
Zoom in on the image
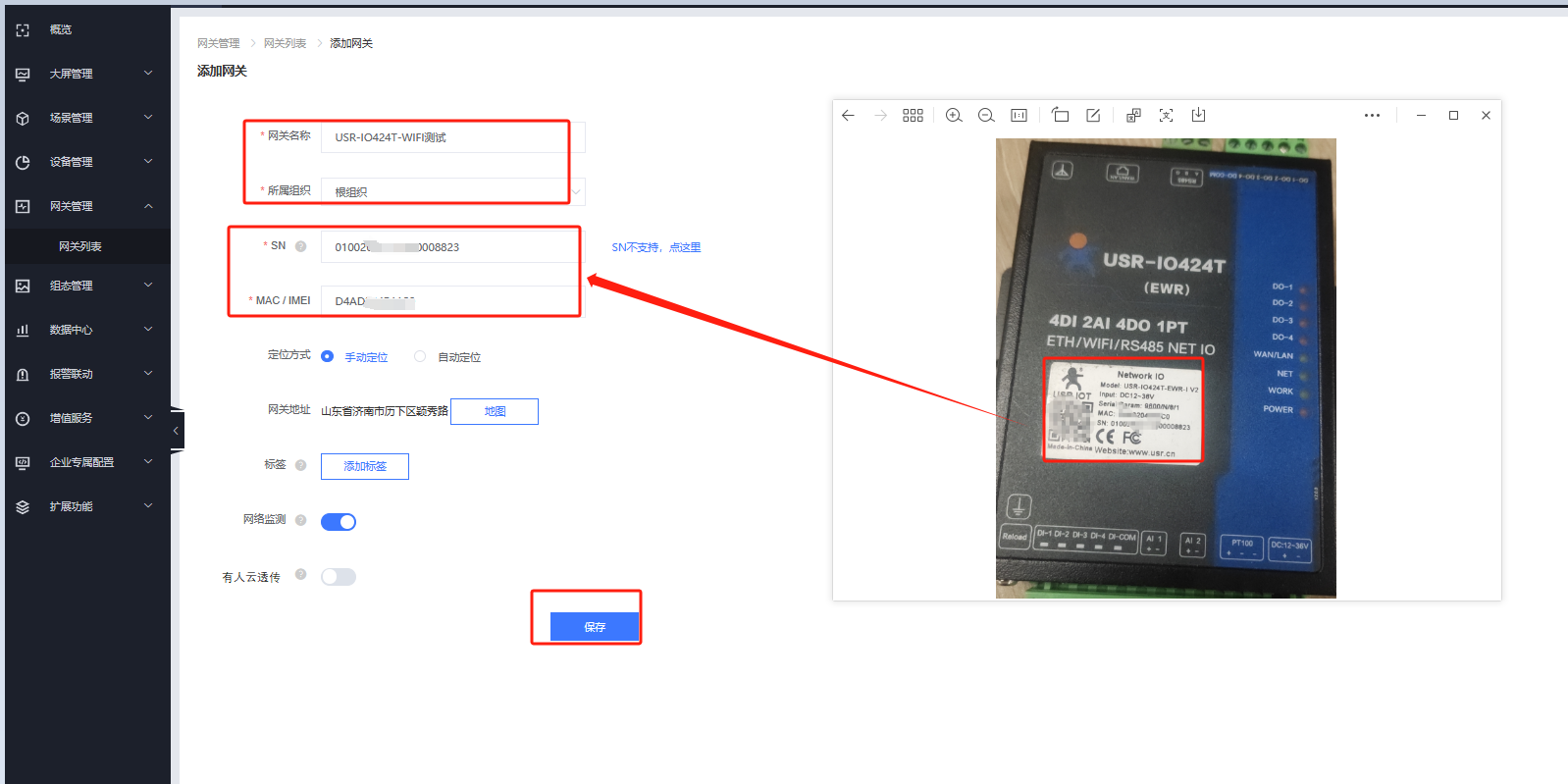[x=954, y=116]
